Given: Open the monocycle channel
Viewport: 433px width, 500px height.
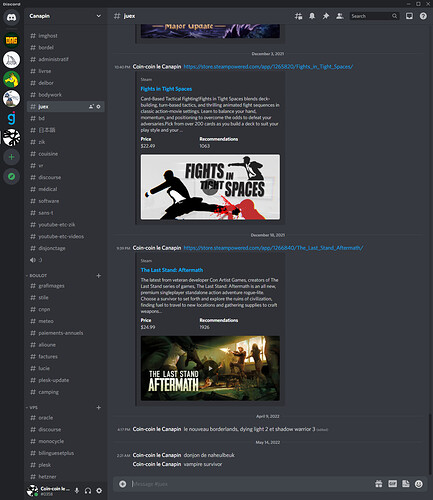Looking at the screenshot, I should tap(65, 441).
